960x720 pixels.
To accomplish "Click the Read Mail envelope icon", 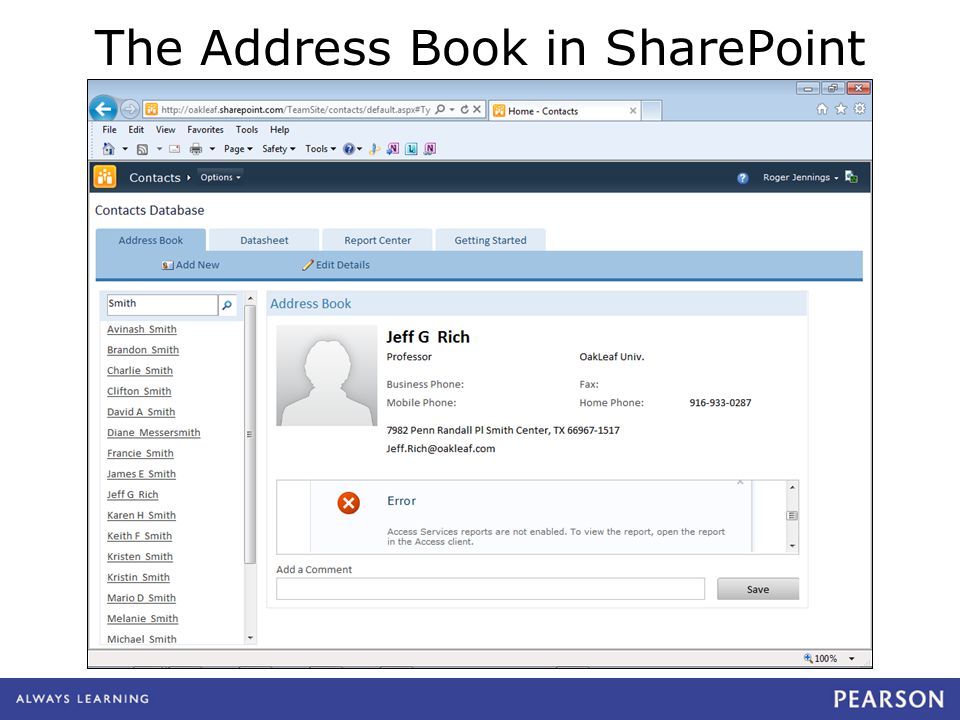I will [174, 149].
